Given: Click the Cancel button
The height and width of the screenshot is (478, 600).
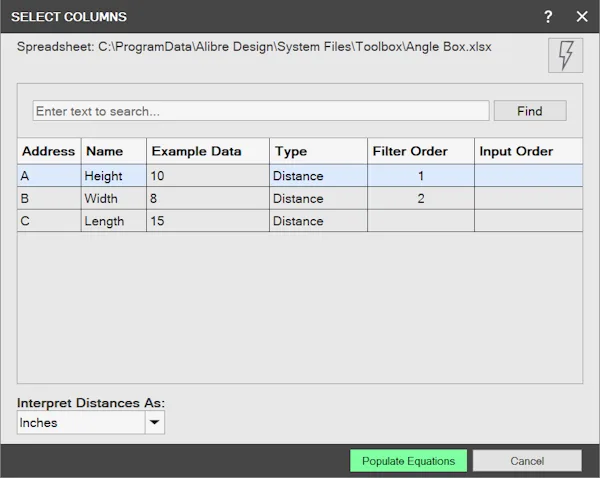Looking at the screenshot, I should click(527, 460).
